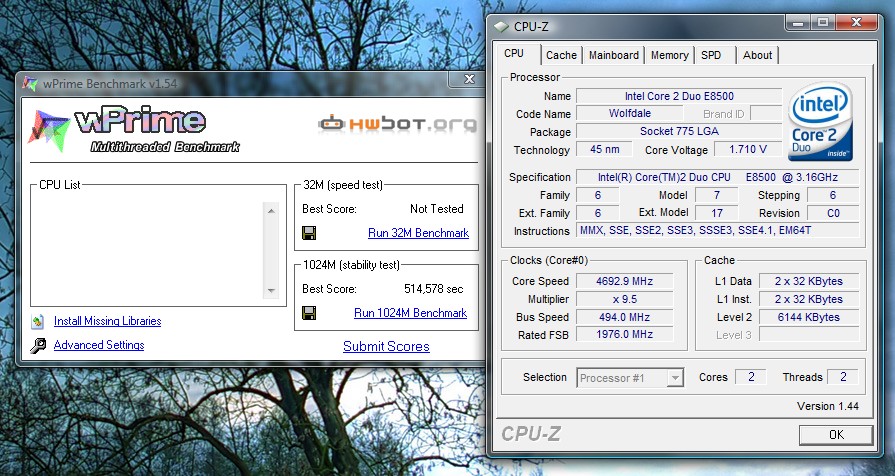Click L1 Inst. value 2 x 32 KBytes
The height and width of the screenshot is (476, 895).
click(x=809, y=299)
